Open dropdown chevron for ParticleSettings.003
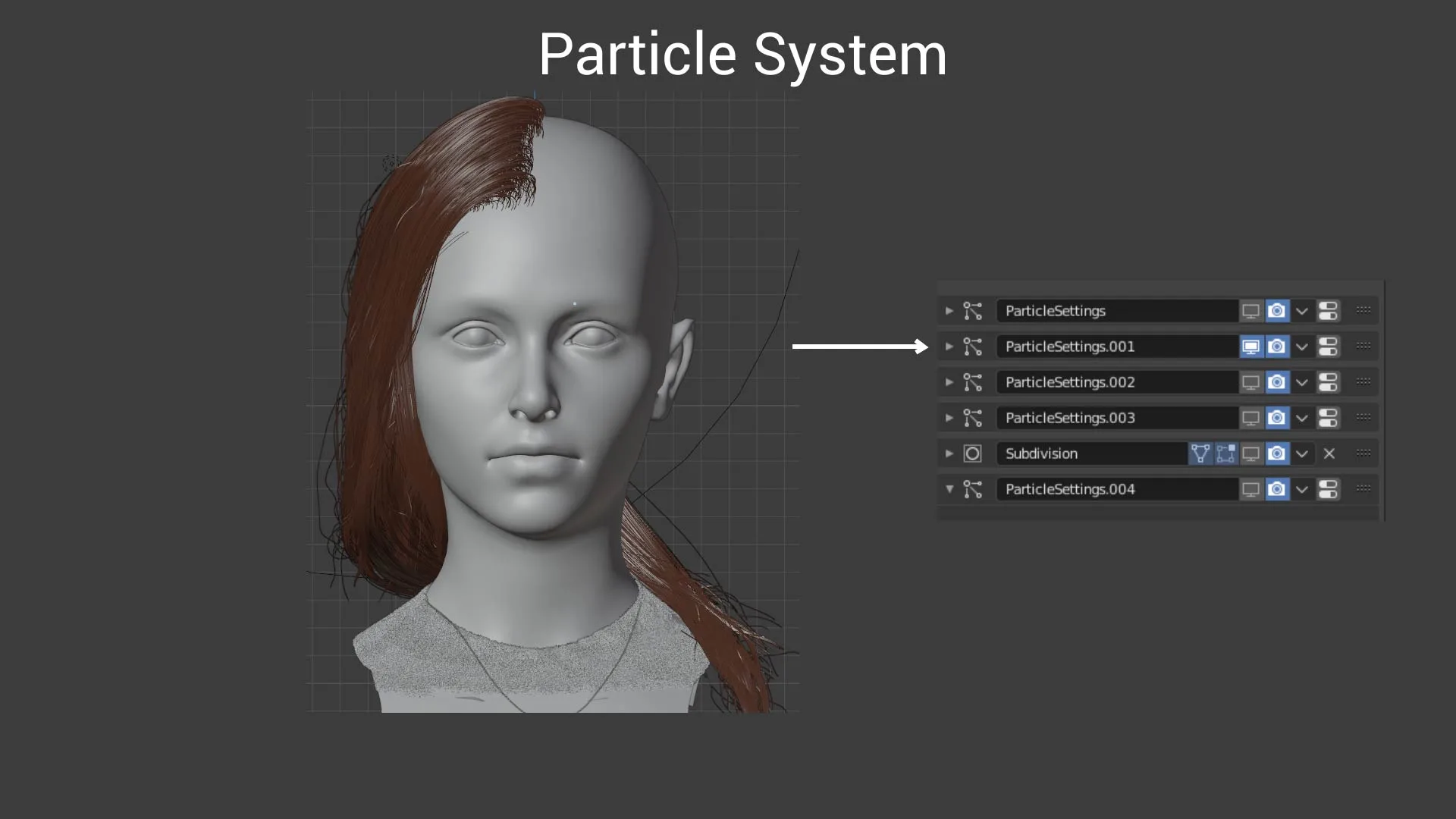Screen dimensions: 1456x819 pyautogui.click(x=1302, y=418)
